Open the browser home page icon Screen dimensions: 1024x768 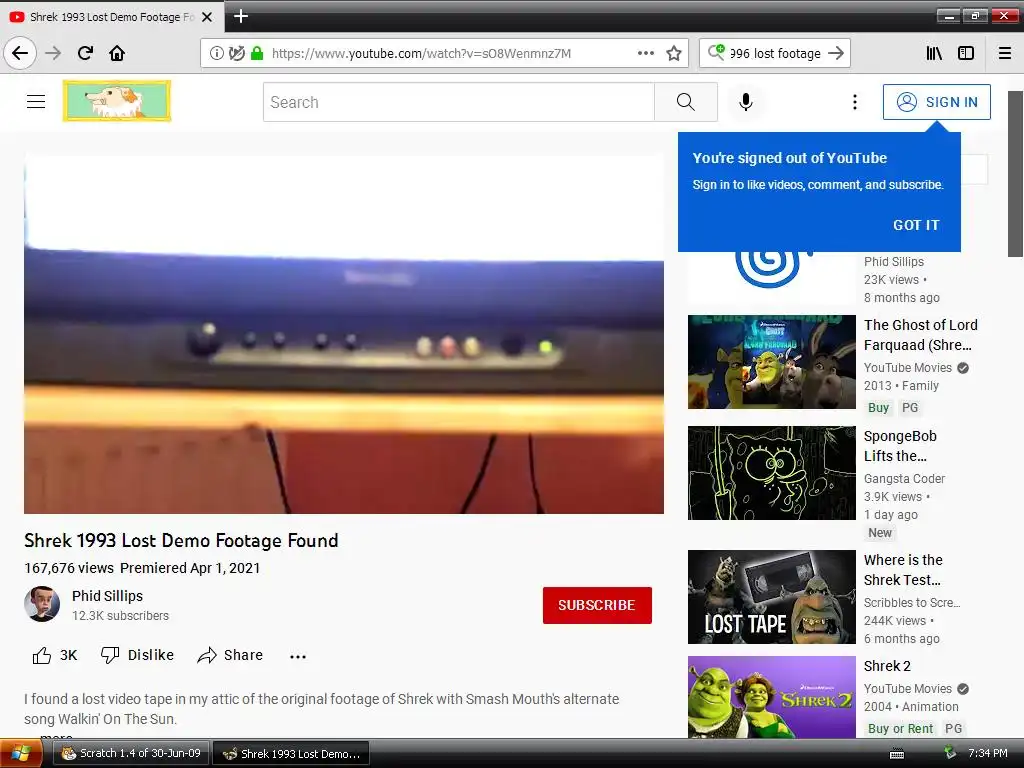tap(117, 53)
